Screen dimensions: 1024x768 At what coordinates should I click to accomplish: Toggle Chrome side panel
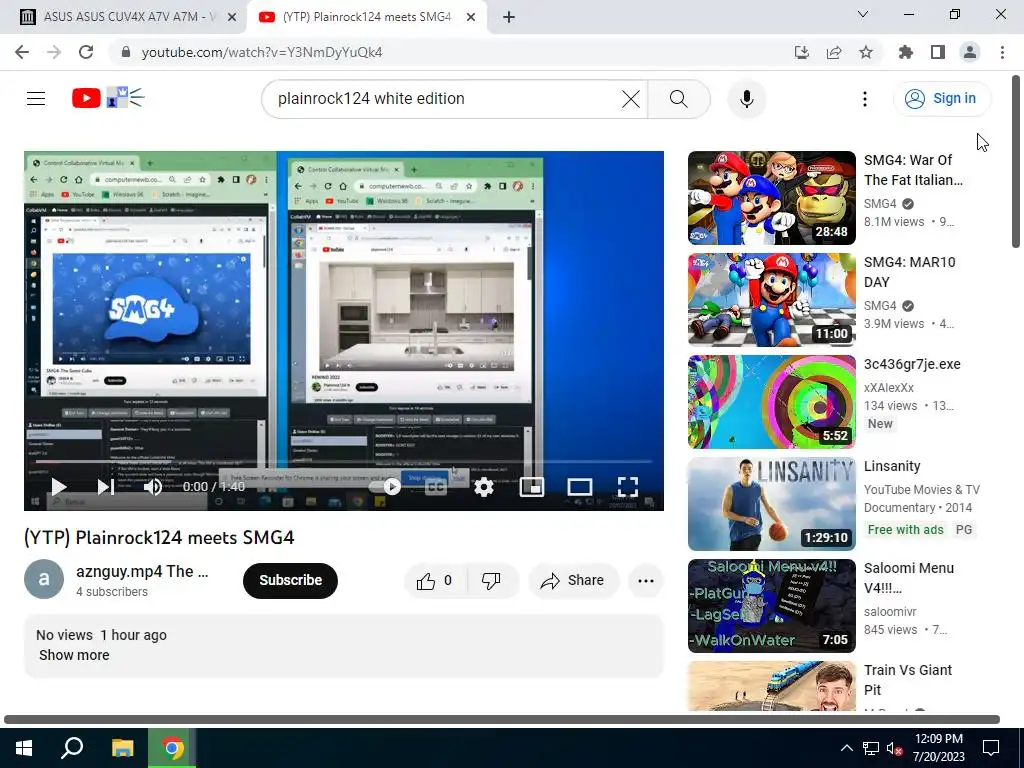(938, 52)
